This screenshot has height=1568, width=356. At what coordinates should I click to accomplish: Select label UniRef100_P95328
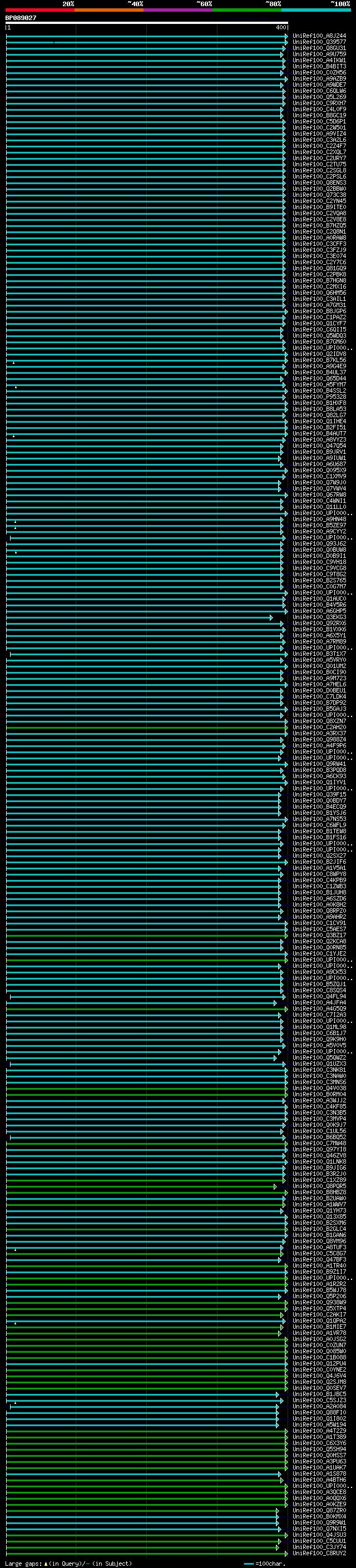coord(319,396)
